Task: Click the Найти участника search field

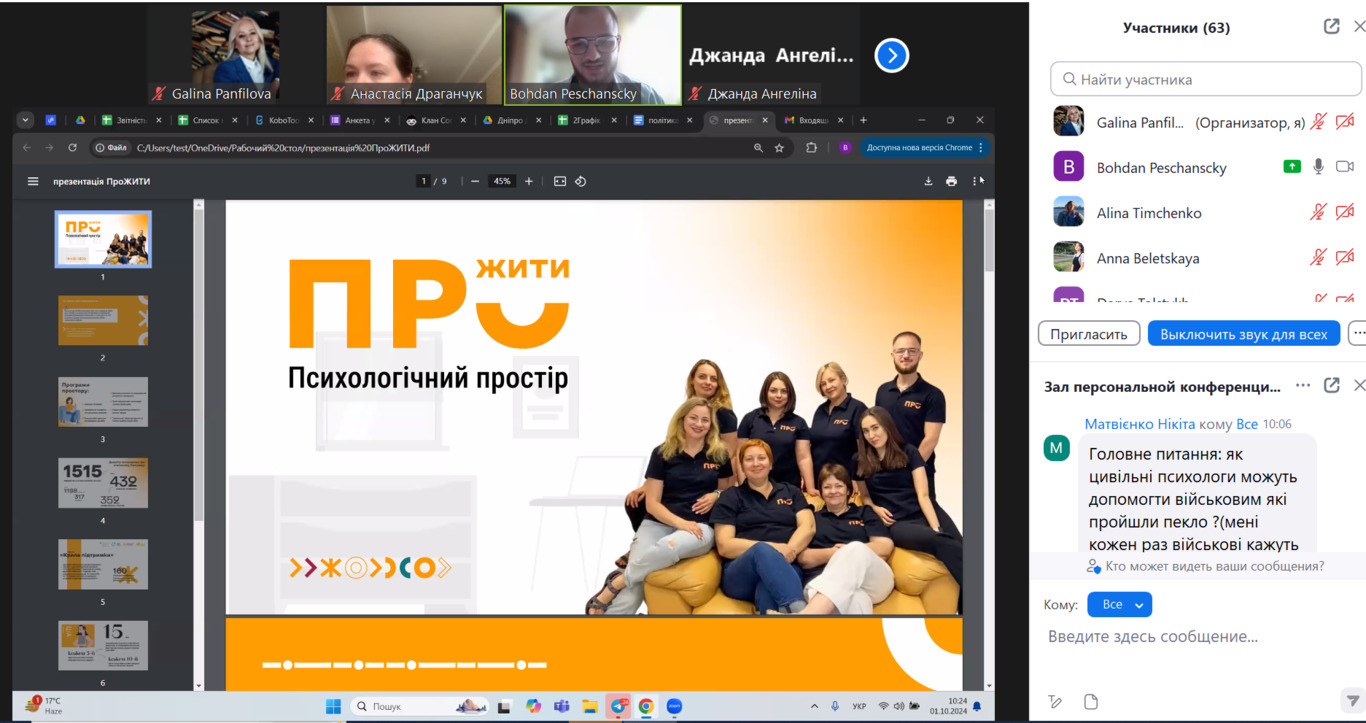Action: point(1206,79)
